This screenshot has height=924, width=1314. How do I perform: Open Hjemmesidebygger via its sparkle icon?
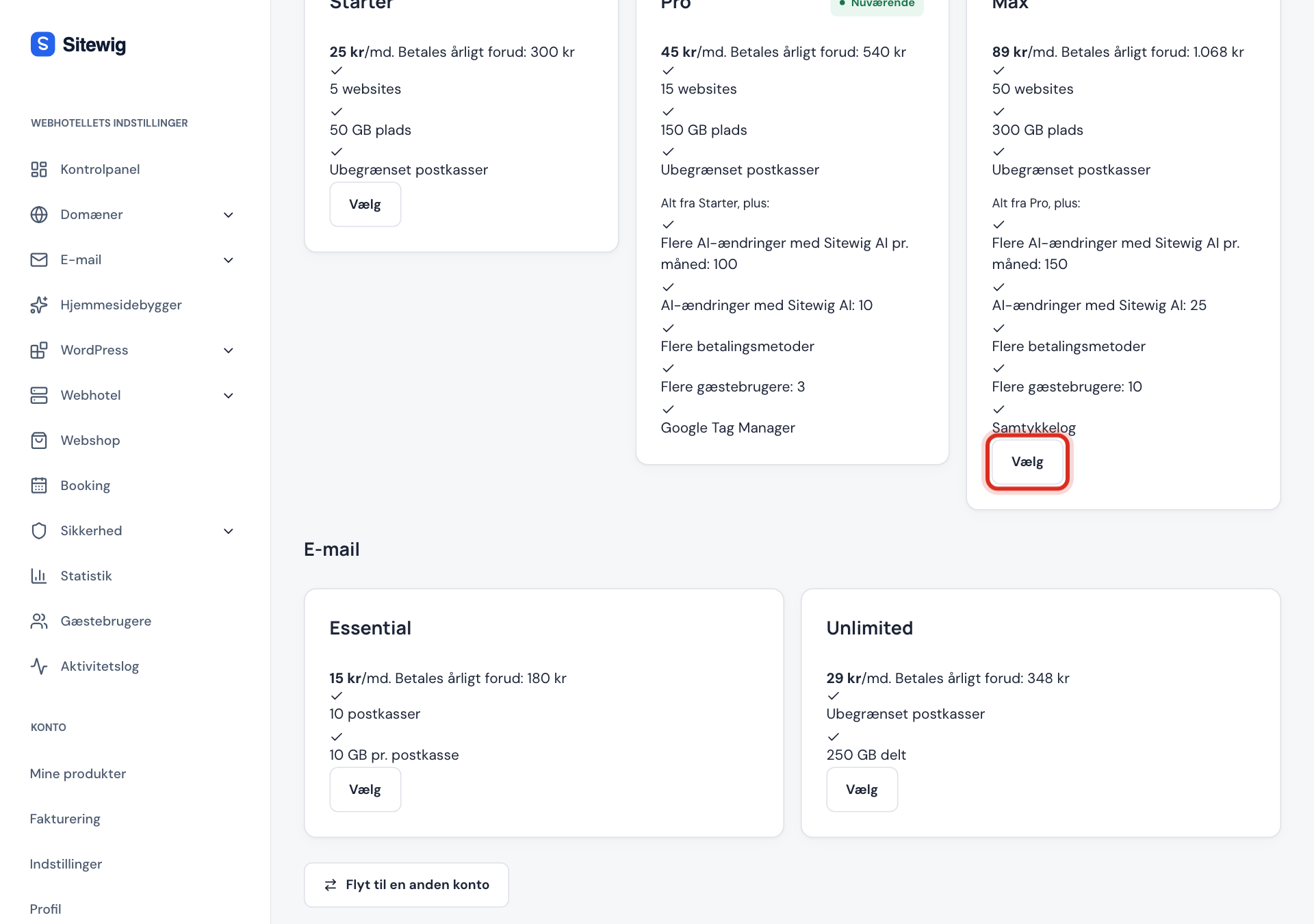[39, 305]
